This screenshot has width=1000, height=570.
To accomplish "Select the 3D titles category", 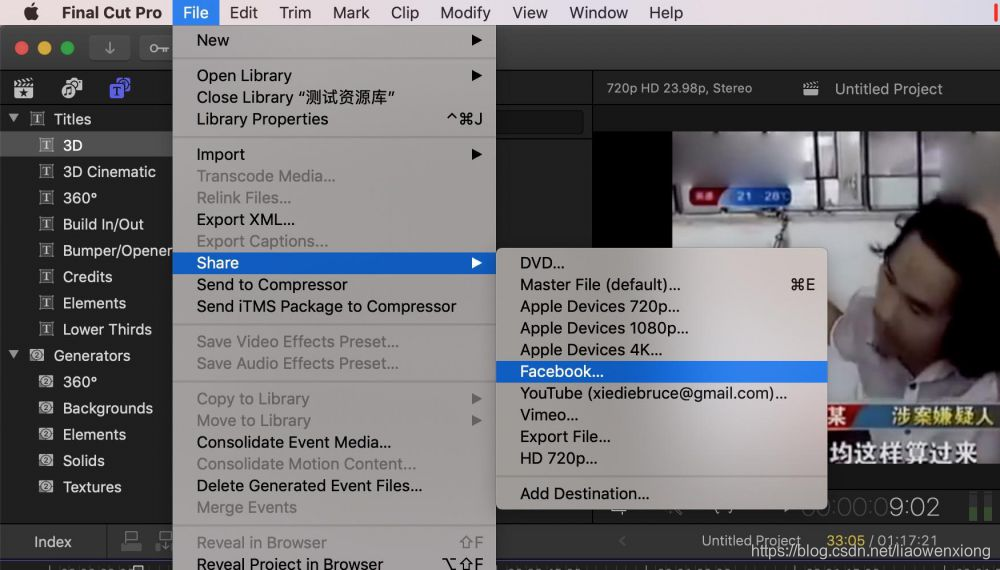I will coord(86,145).
